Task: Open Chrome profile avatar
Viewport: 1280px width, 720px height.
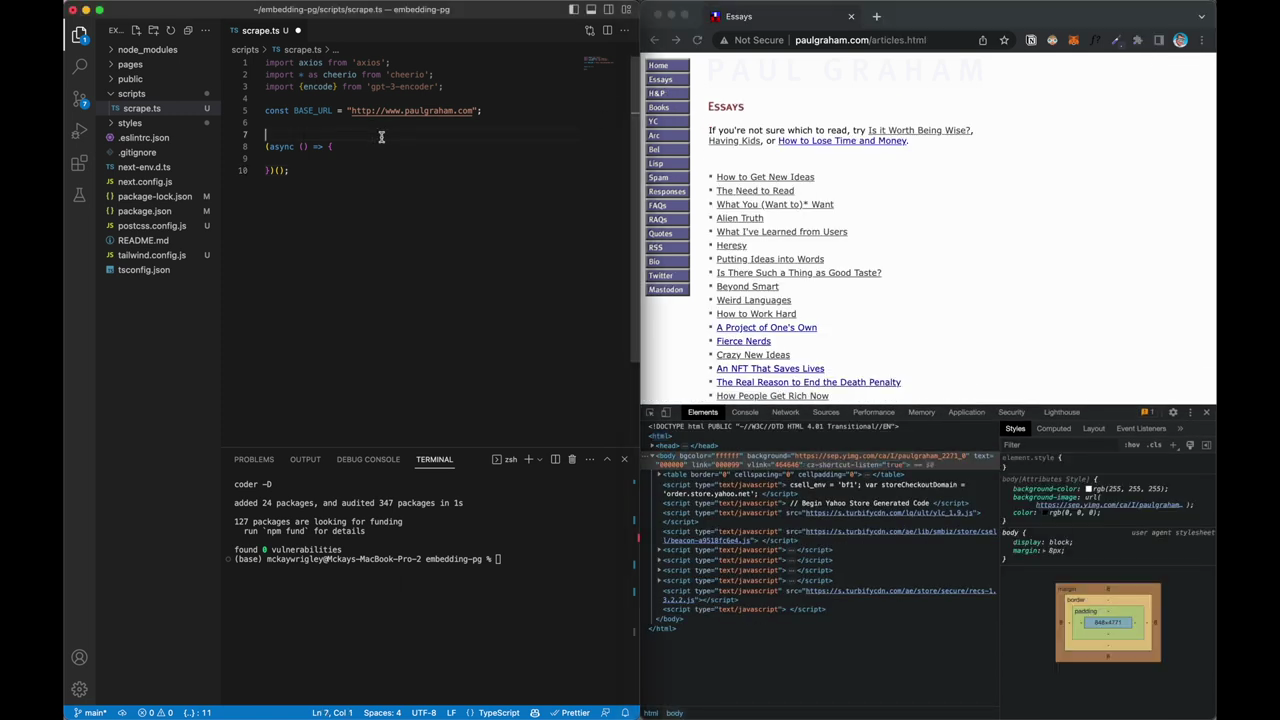Action: click(x=1181, y=40)
